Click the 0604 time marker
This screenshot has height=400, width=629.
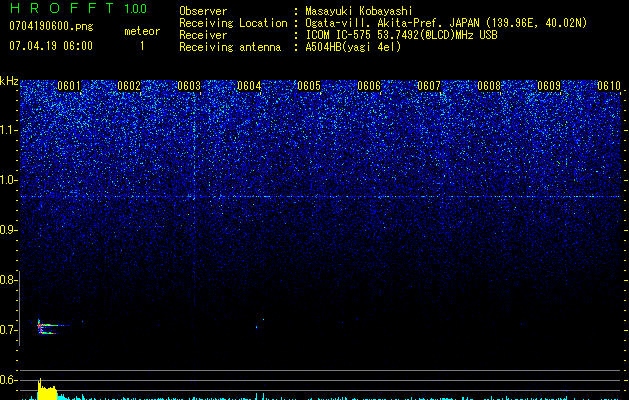249,86
